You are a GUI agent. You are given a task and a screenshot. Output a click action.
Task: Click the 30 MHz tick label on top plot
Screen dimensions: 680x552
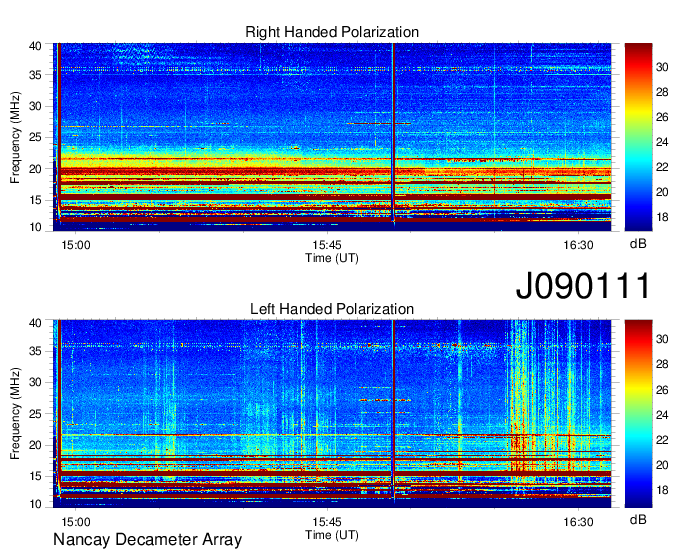pos(35,106)
